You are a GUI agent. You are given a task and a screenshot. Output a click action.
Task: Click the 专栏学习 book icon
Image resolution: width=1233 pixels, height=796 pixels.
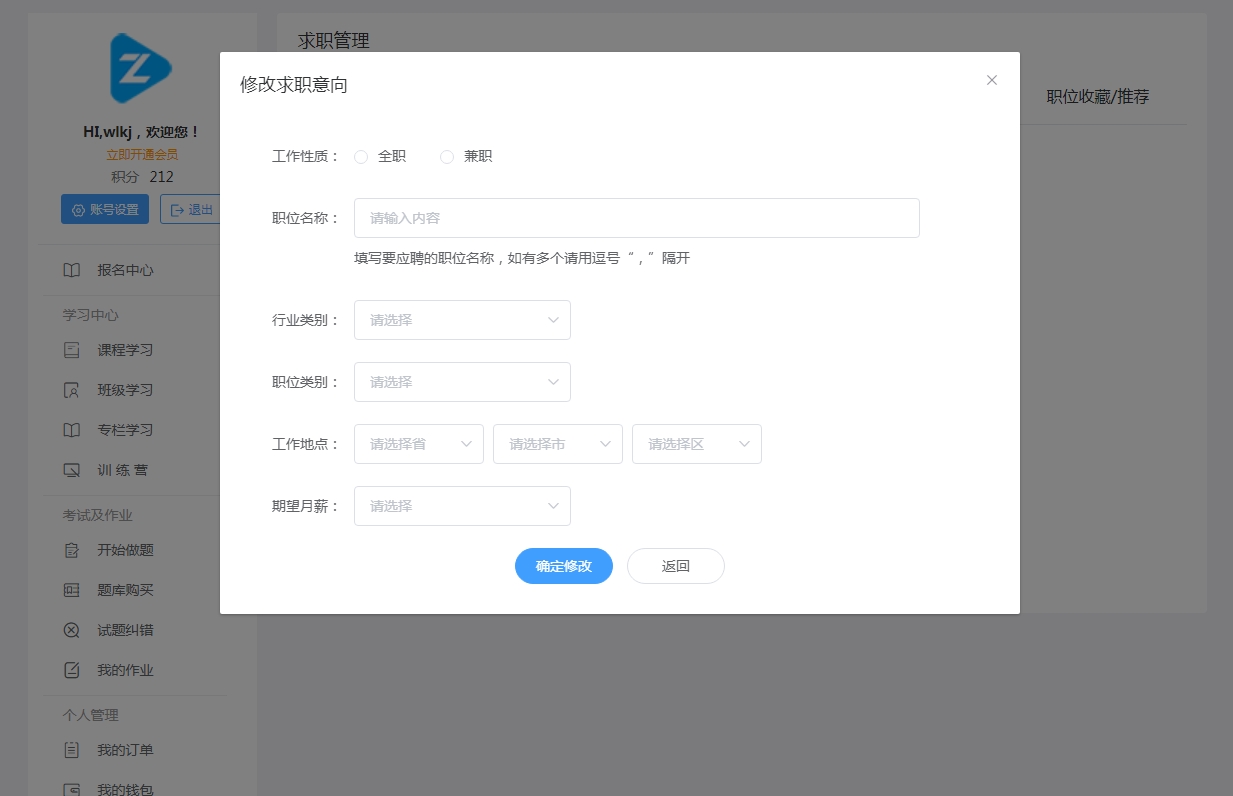(71, 430)
